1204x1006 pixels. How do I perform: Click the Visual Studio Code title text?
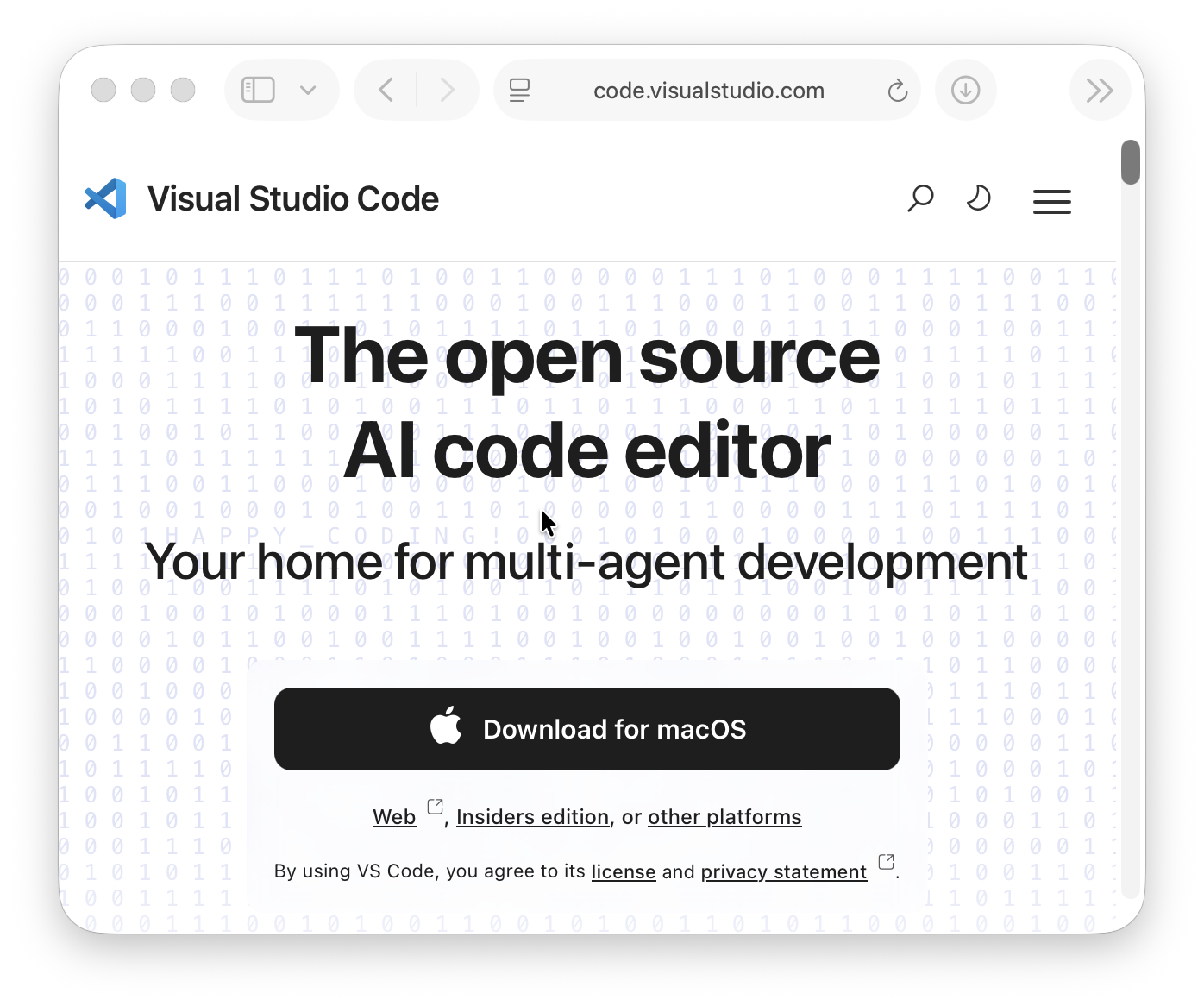[x=293, y=199]
